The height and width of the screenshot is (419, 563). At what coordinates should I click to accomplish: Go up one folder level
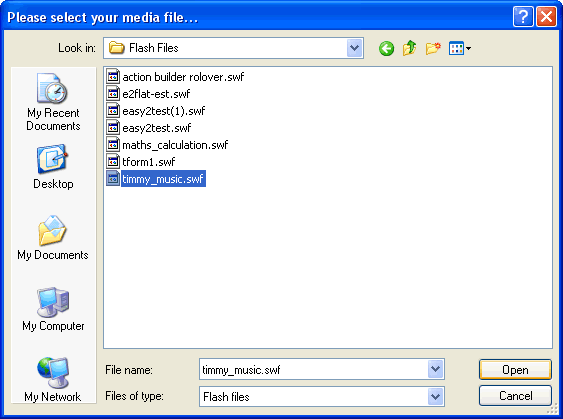click(410, 48)
